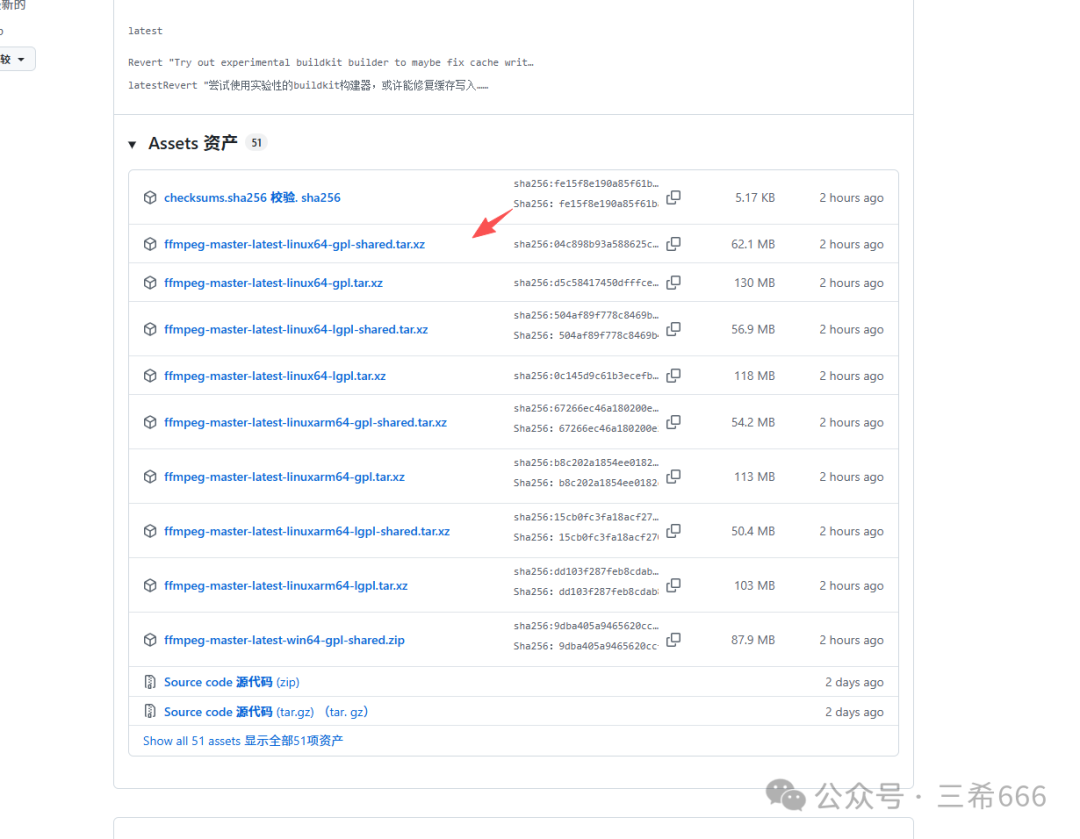Screen dimensions: 1080x839
Task: Click size text 54.2 MB
Action: [753, 422]
